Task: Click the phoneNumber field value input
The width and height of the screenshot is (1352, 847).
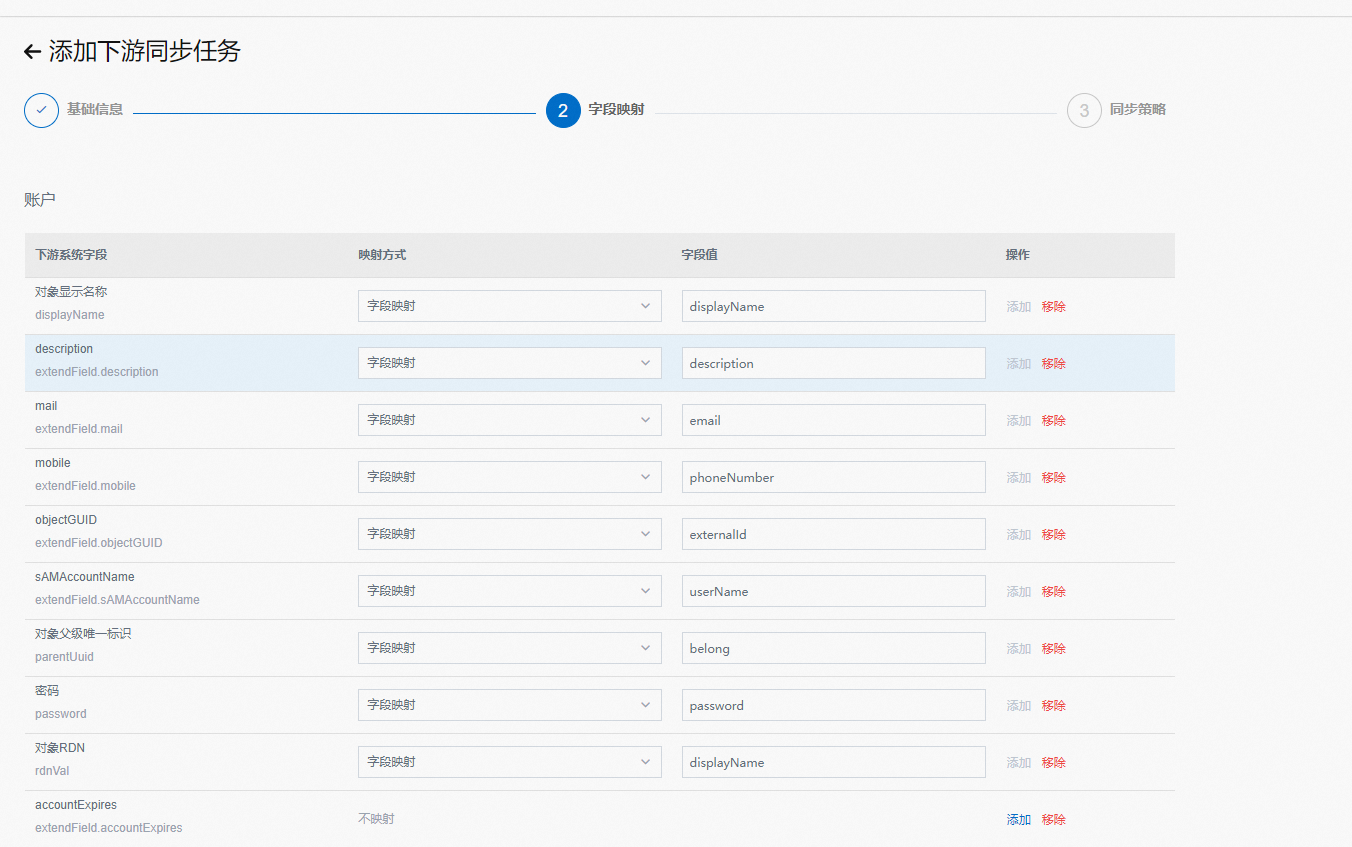Action: [x=833, y=477]
